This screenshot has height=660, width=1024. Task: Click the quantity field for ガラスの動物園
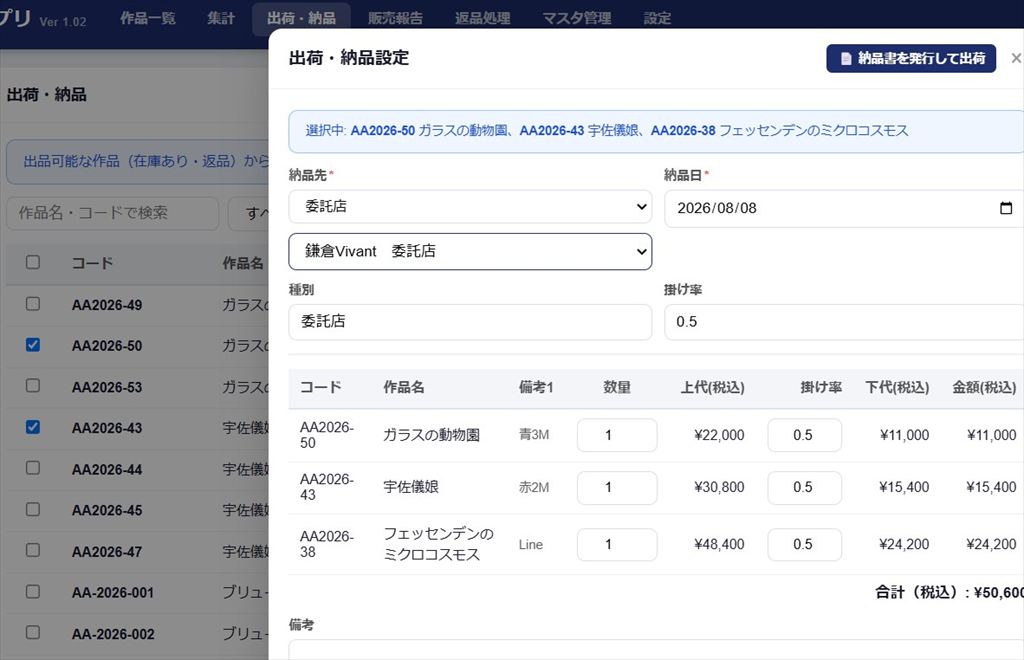(617, 435)
